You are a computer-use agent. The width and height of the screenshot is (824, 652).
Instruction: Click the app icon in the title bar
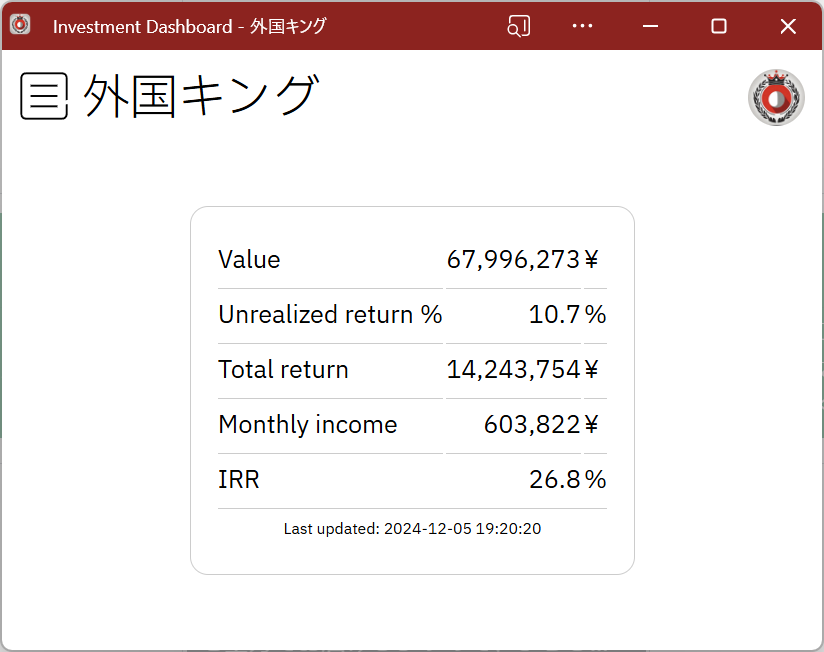click(20, 25)
